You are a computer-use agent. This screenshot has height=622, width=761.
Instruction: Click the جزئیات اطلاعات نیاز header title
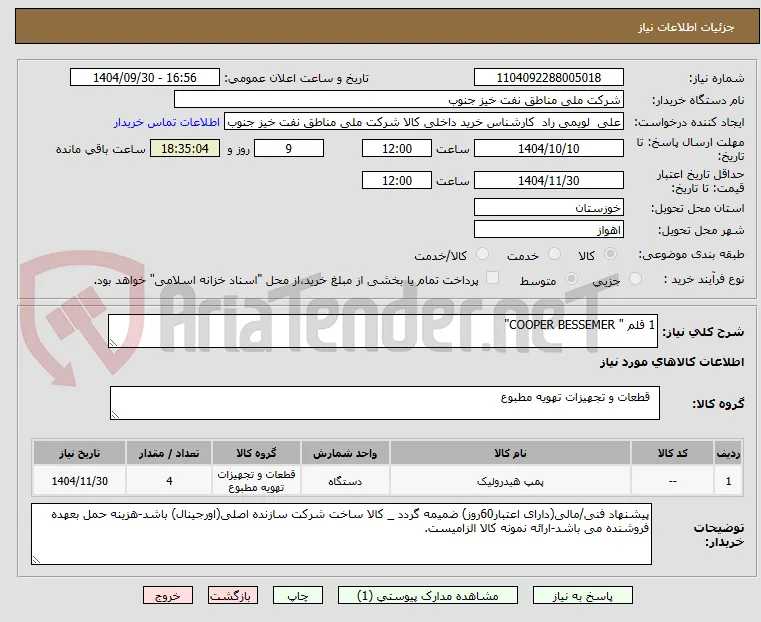pos(686,27)
